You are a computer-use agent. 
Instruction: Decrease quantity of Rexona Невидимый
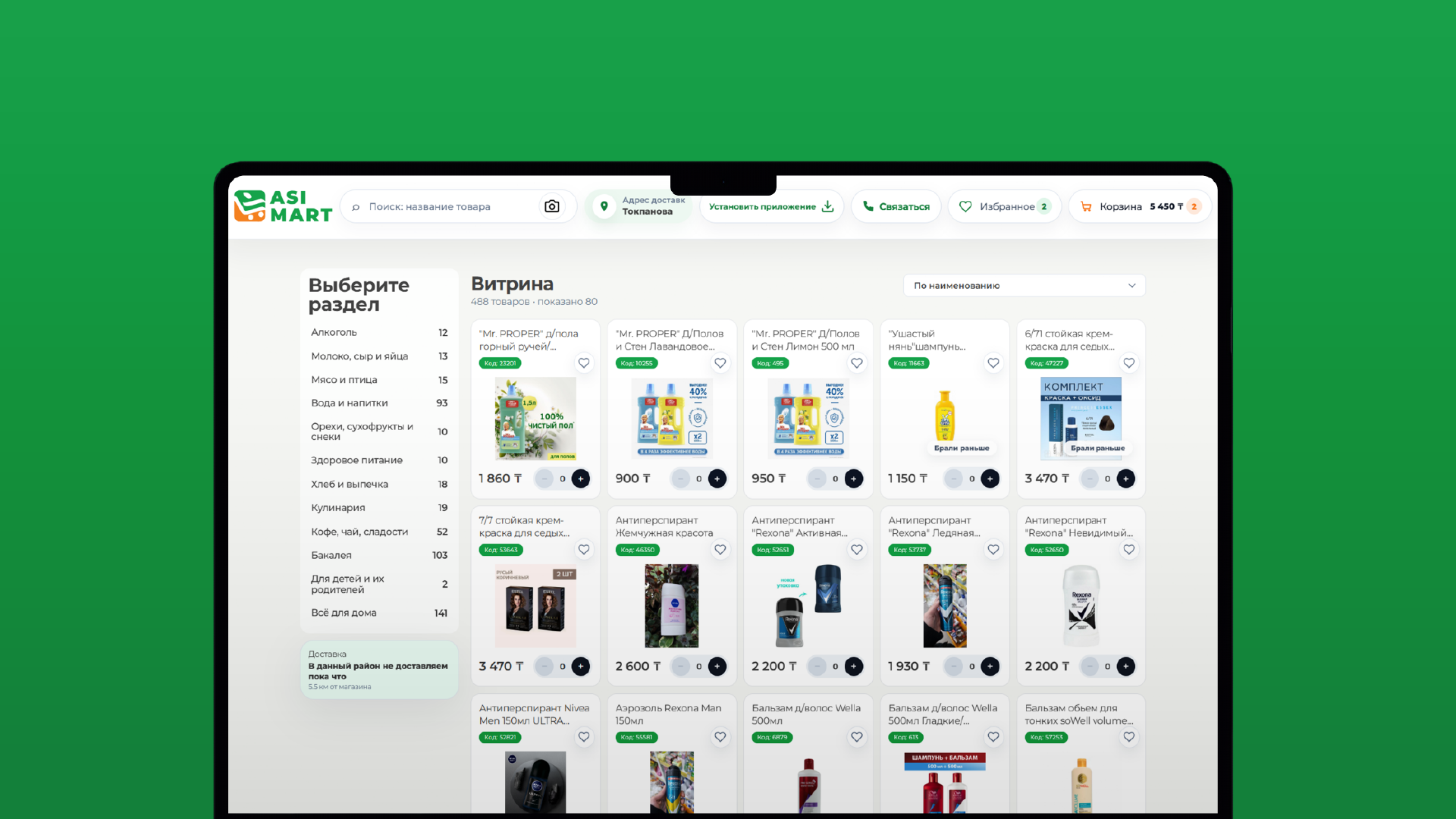1090,667
